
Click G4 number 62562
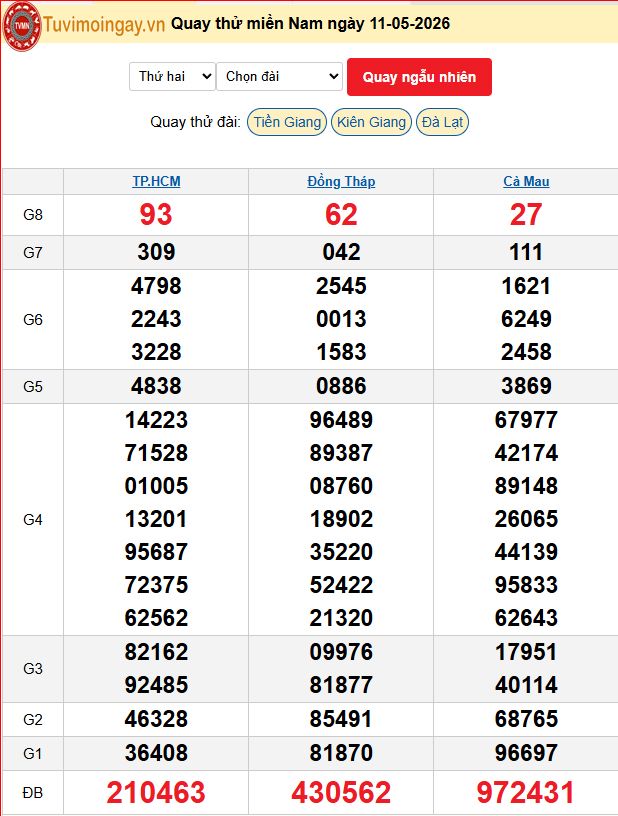tap(156, 618)
